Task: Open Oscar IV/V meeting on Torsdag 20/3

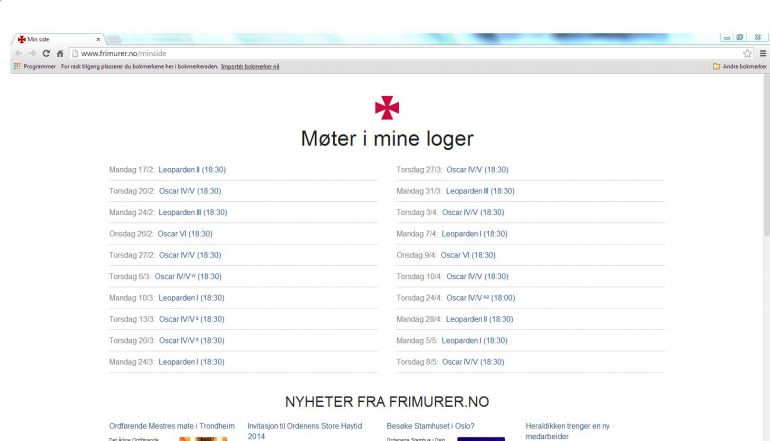Action: point(192,341)
